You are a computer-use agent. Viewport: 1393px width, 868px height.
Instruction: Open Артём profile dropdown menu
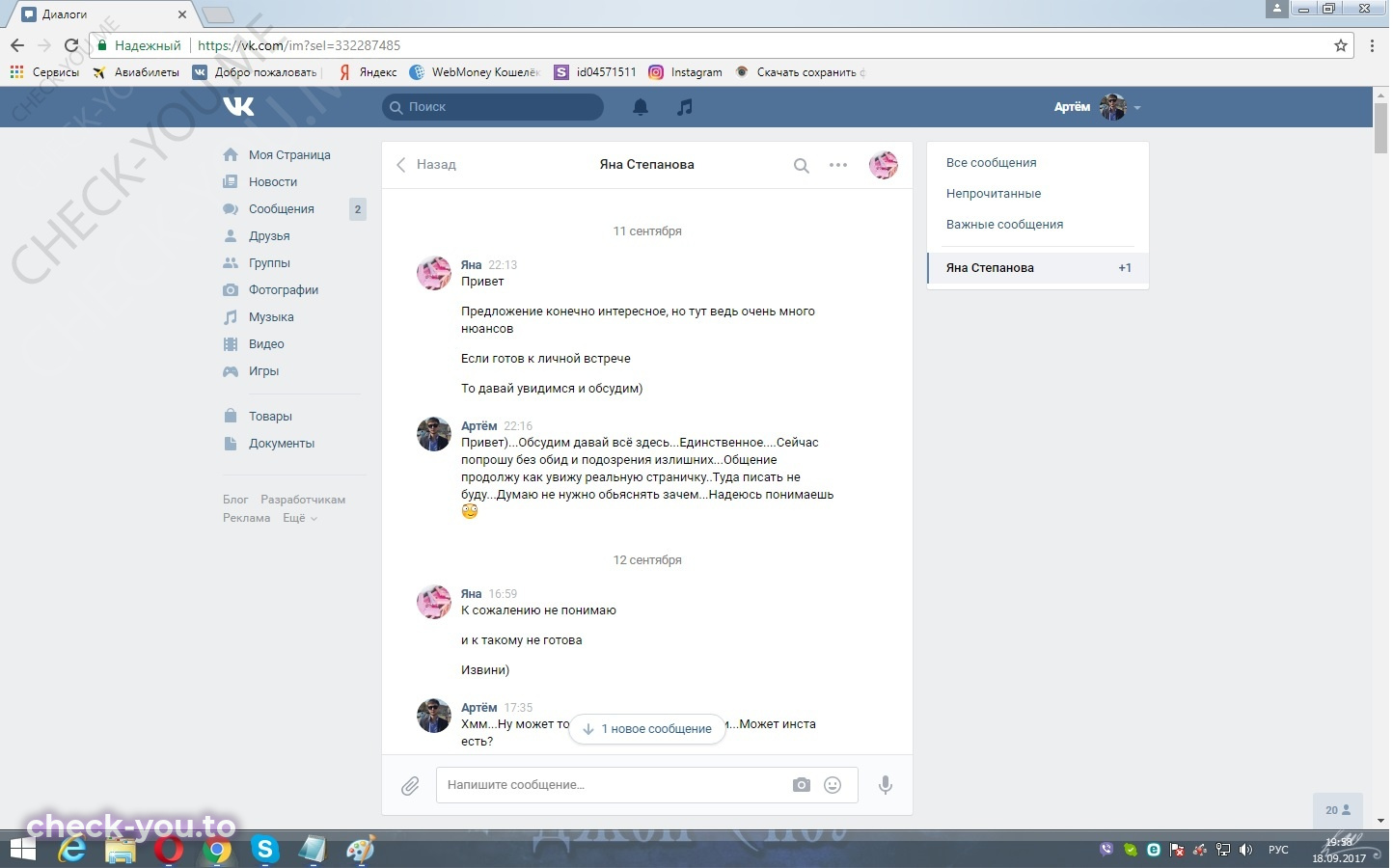point(1098,107)
